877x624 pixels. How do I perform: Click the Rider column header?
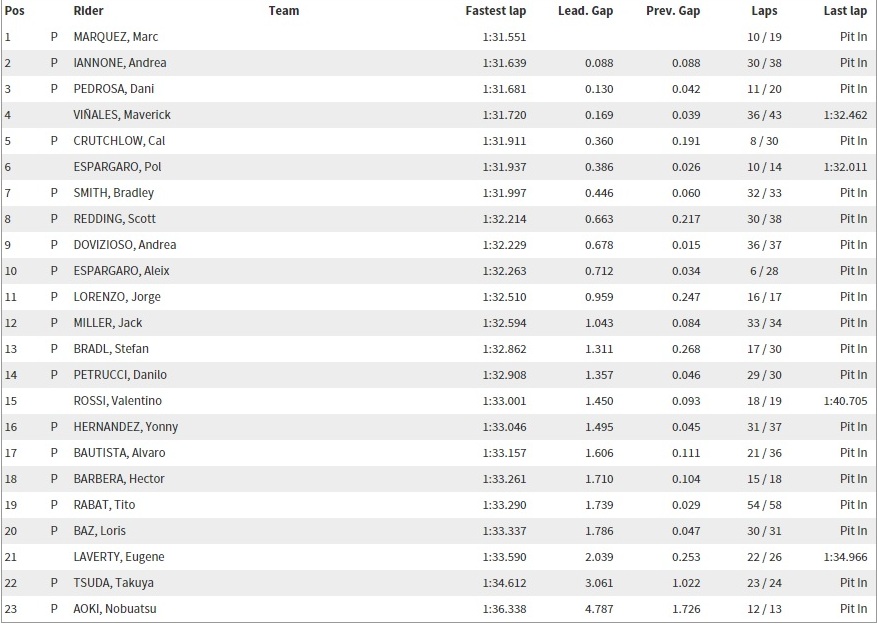click(86, 11)
